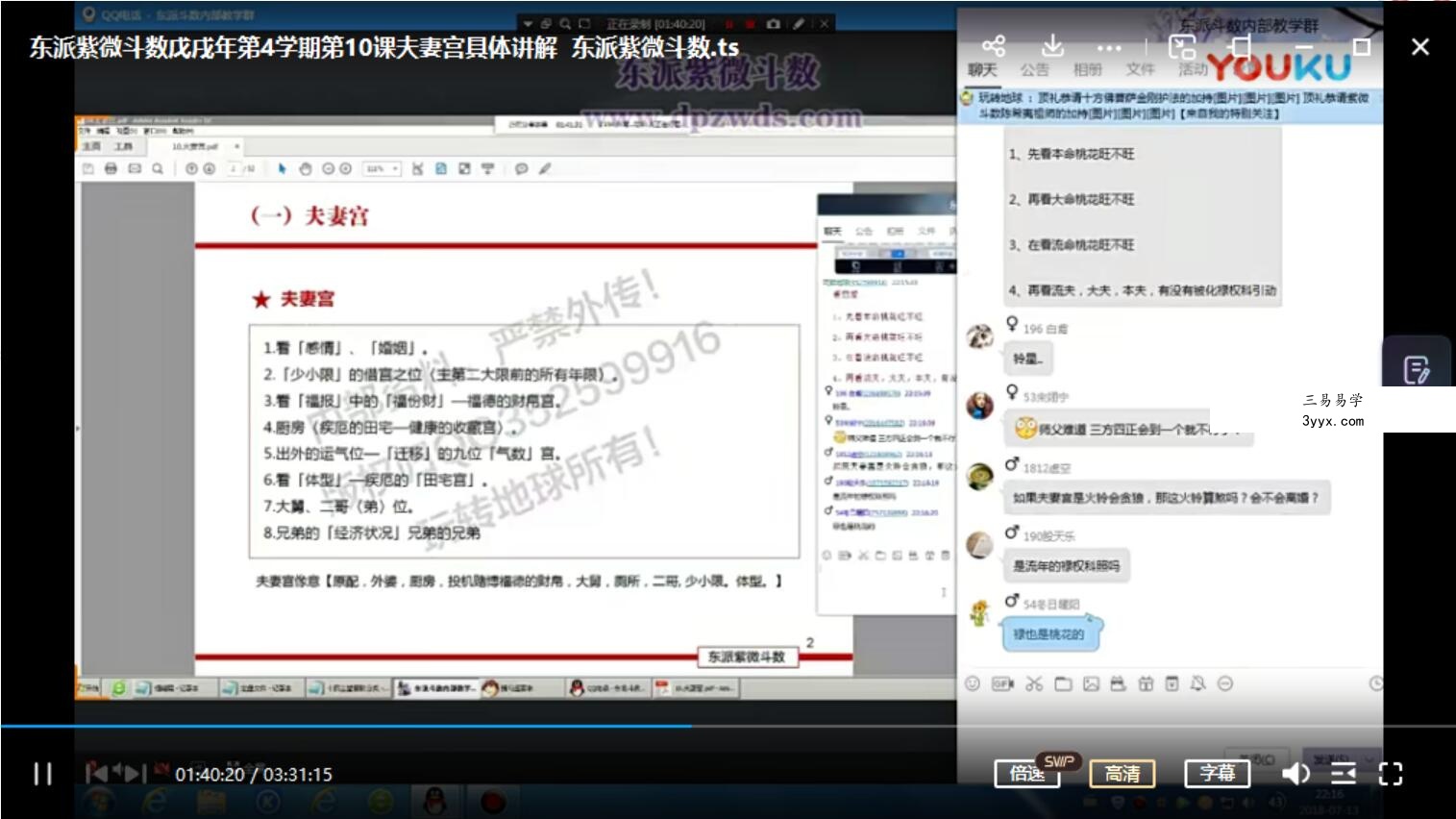Click highlighter pen icon in Acrobat
Viewport: 1456px width, 819px height.
545,168
